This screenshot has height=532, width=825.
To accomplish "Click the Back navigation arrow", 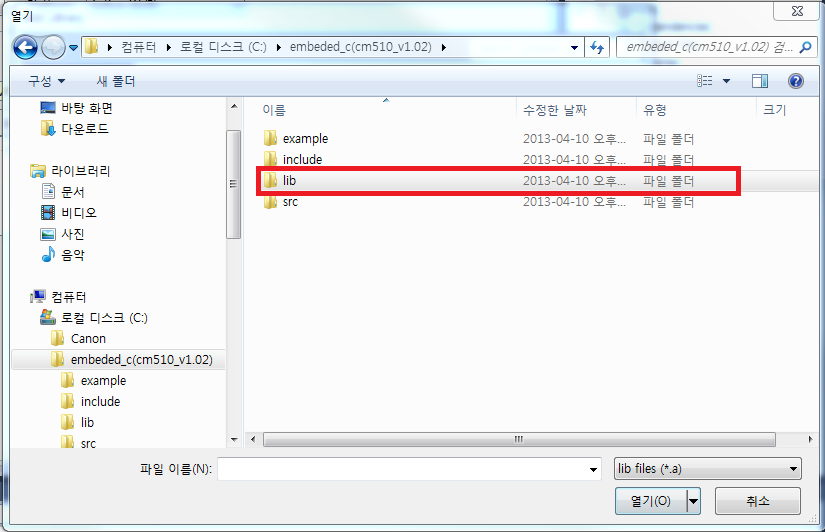I will coord(25,47).
